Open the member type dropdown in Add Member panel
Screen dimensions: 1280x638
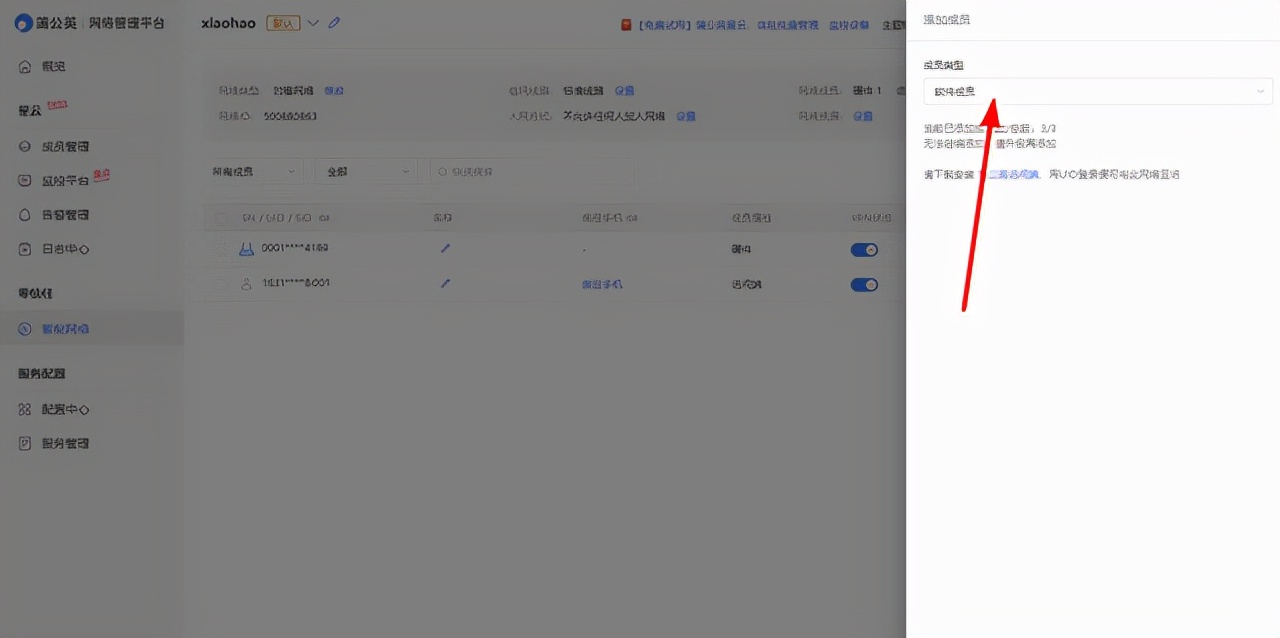(1097, 91)
